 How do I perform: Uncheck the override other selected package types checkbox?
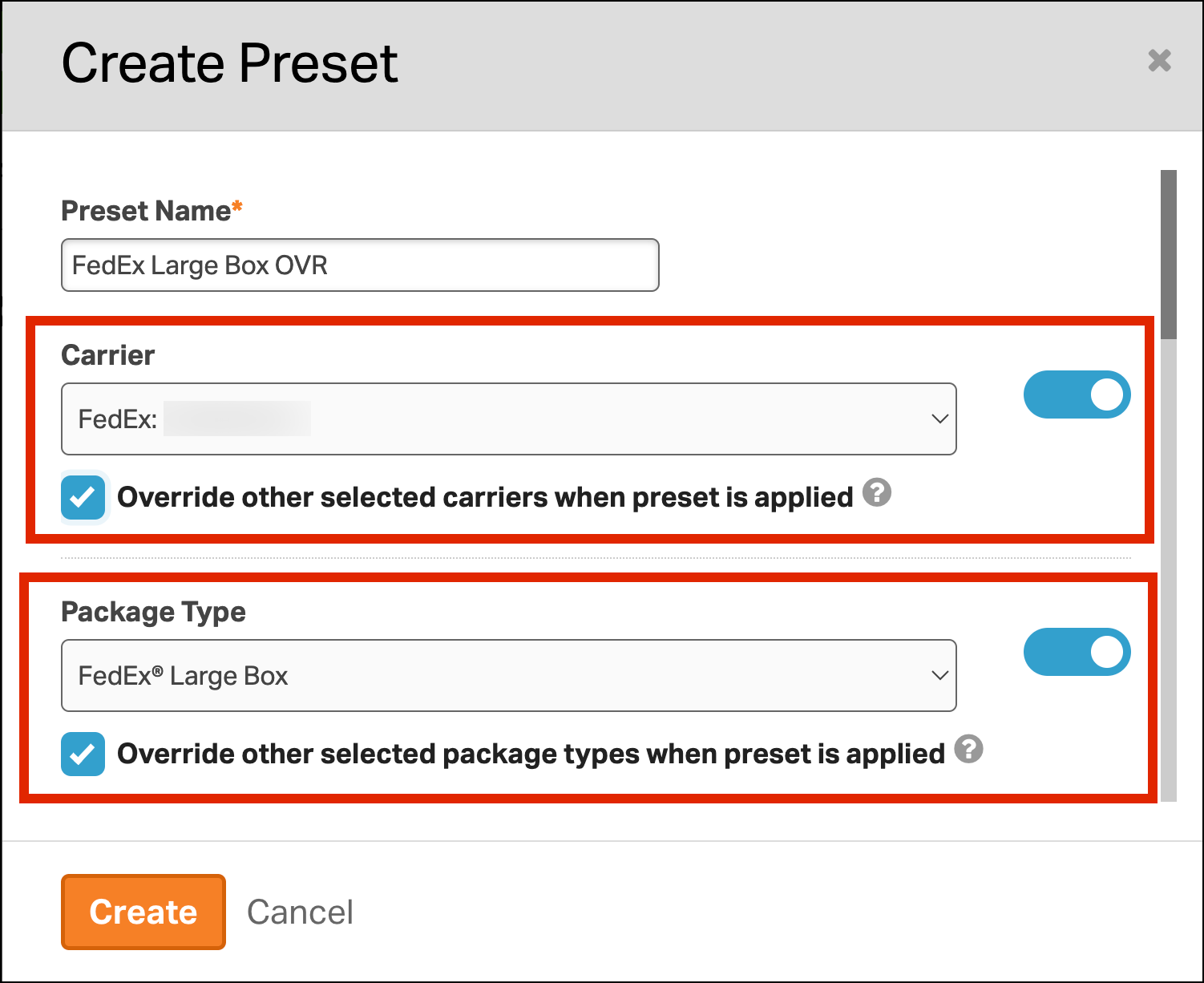pos(83,754)
